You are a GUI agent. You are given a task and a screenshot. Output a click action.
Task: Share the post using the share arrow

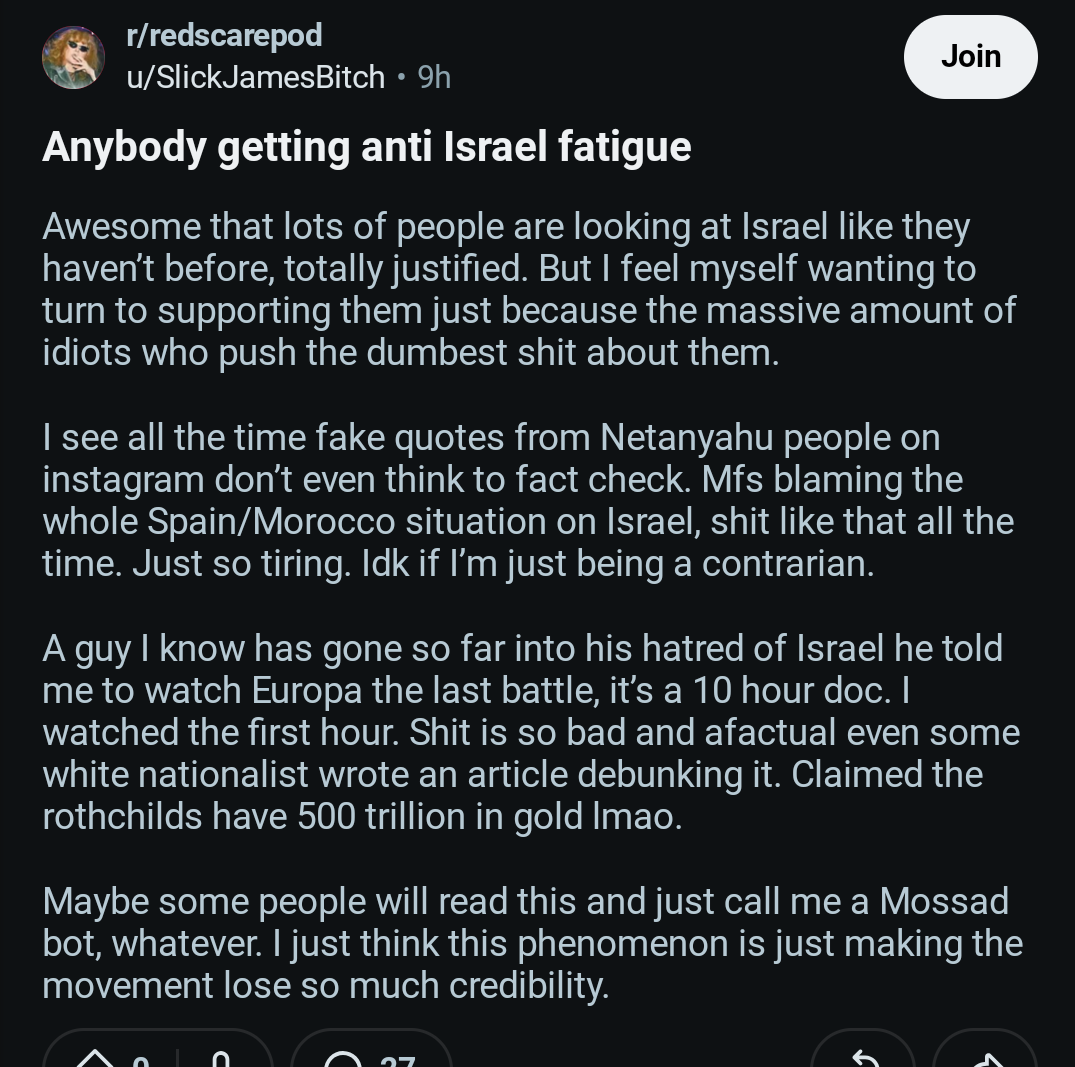point(985,1057)
